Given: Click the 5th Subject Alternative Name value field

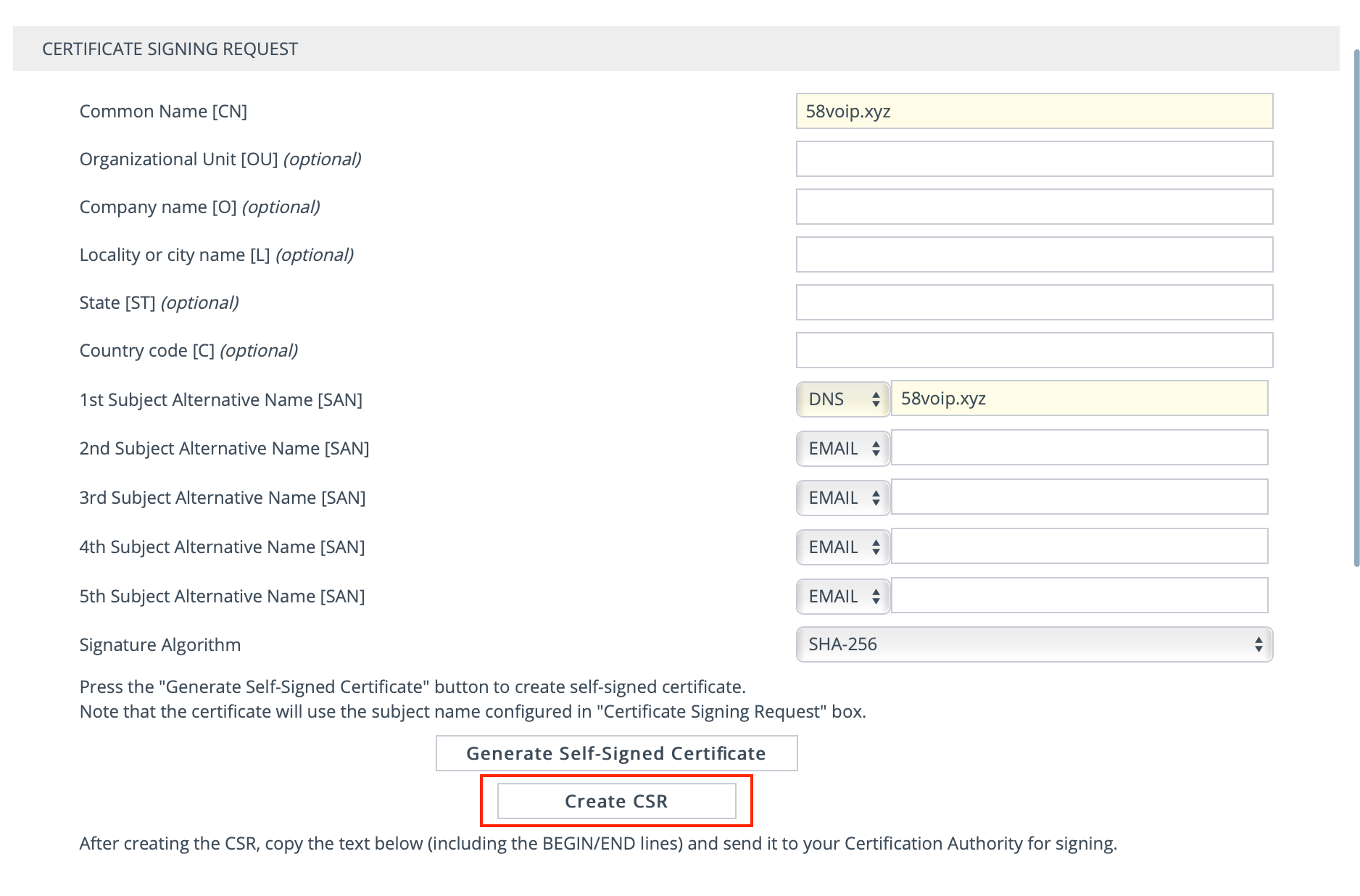Looking at the screenshot, I should [x=1079, y=595].
